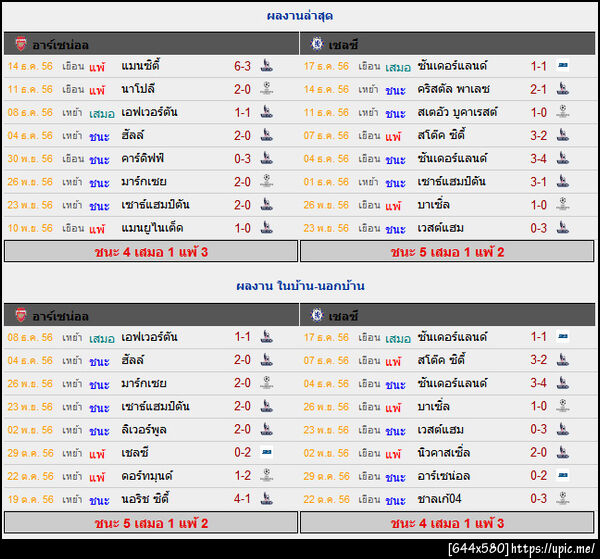Click opponent name ลิเวอร์พูล
Viewport: 600px width, 559px height.
point(144,429)
